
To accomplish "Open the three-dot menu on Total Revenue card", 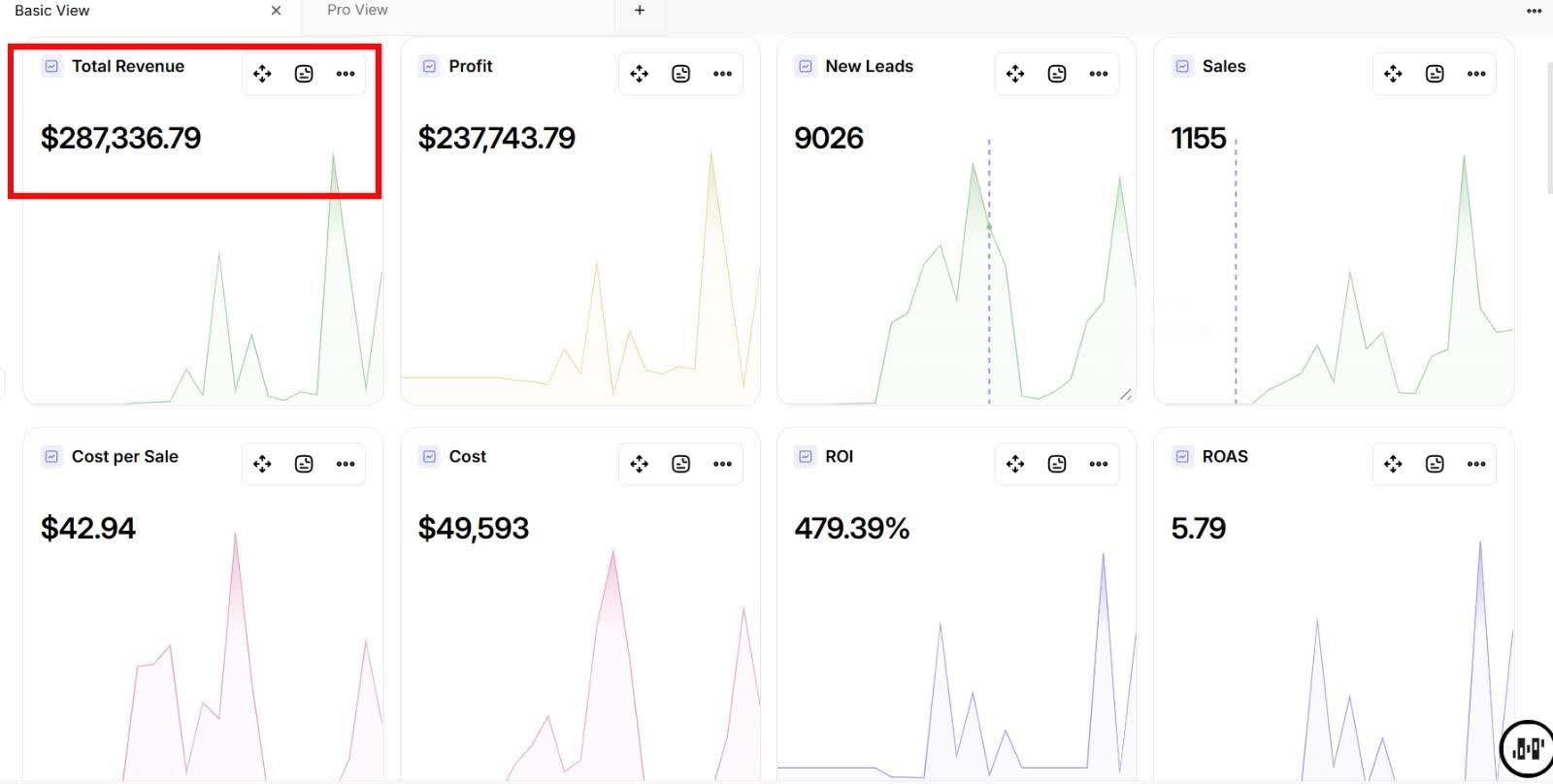I will (346, 74).
